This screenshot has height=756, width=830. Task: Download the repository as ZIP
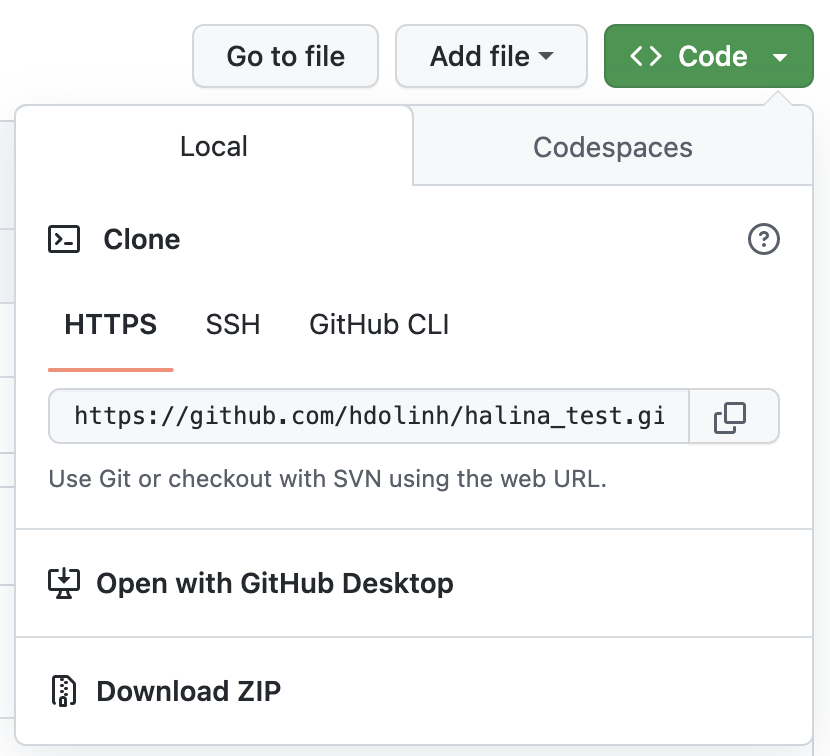[188, 691]
